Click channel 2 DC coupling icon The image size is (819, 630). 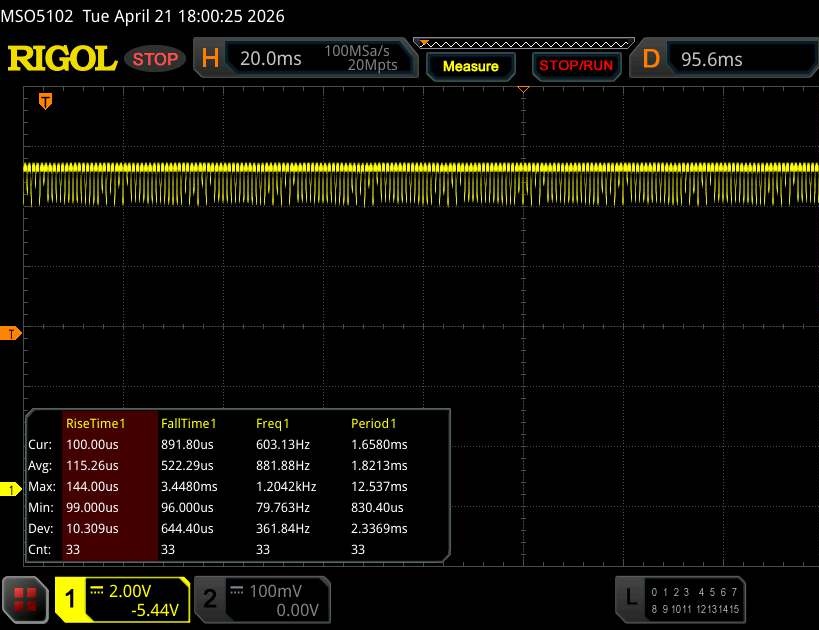[237, 590]
